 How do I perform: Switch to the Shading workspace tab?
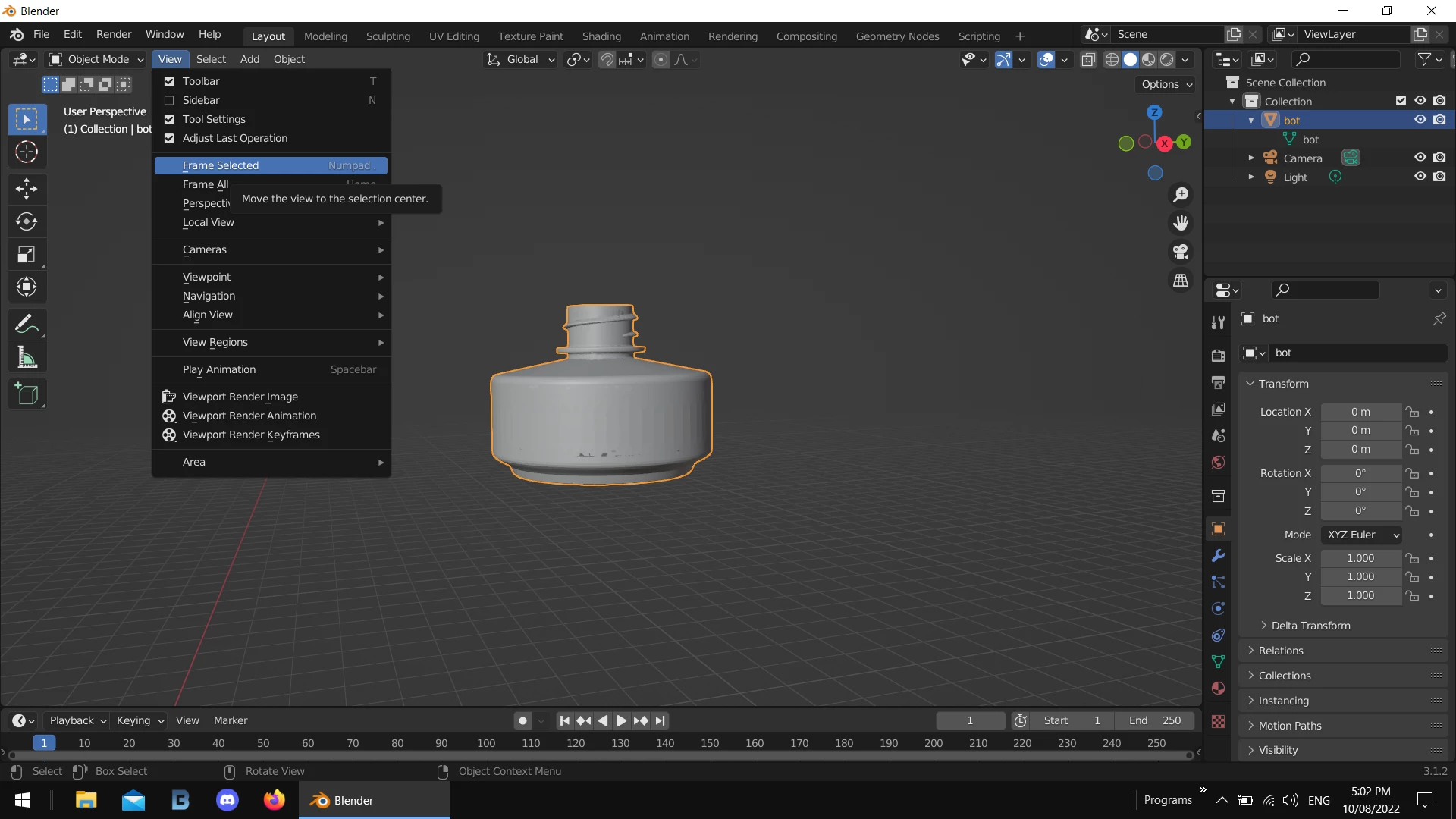[601, 36]
